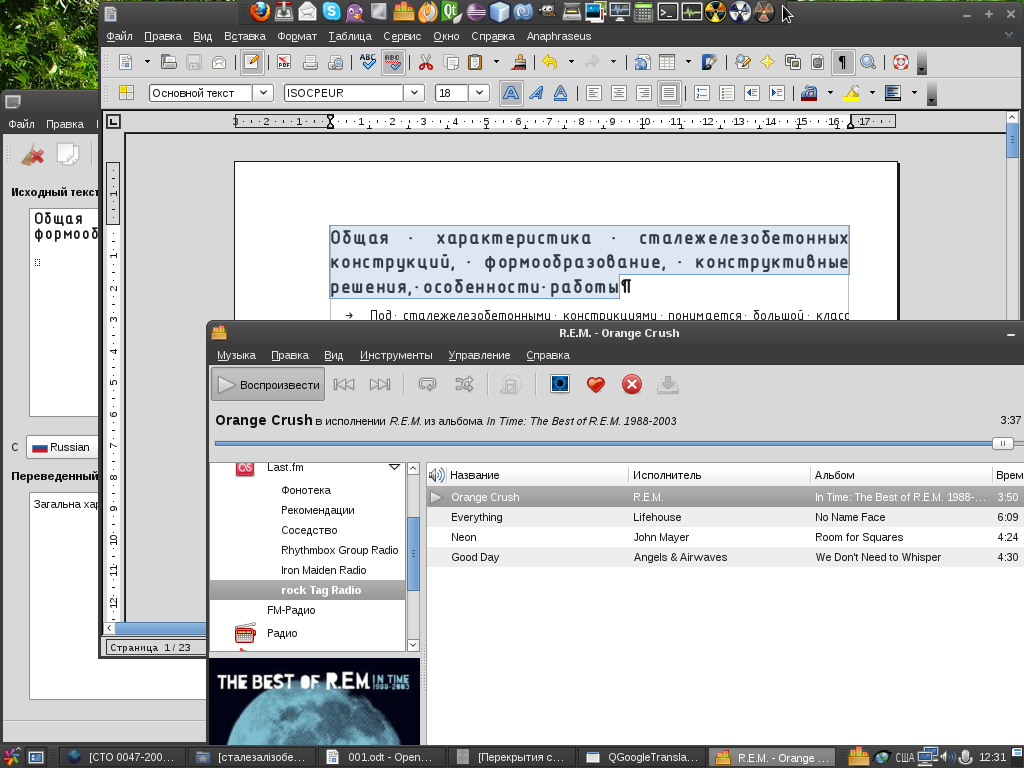Screen dimensions: 1024x768
Task: Click the Исполнитель column header
Action: tap(719, 475)
